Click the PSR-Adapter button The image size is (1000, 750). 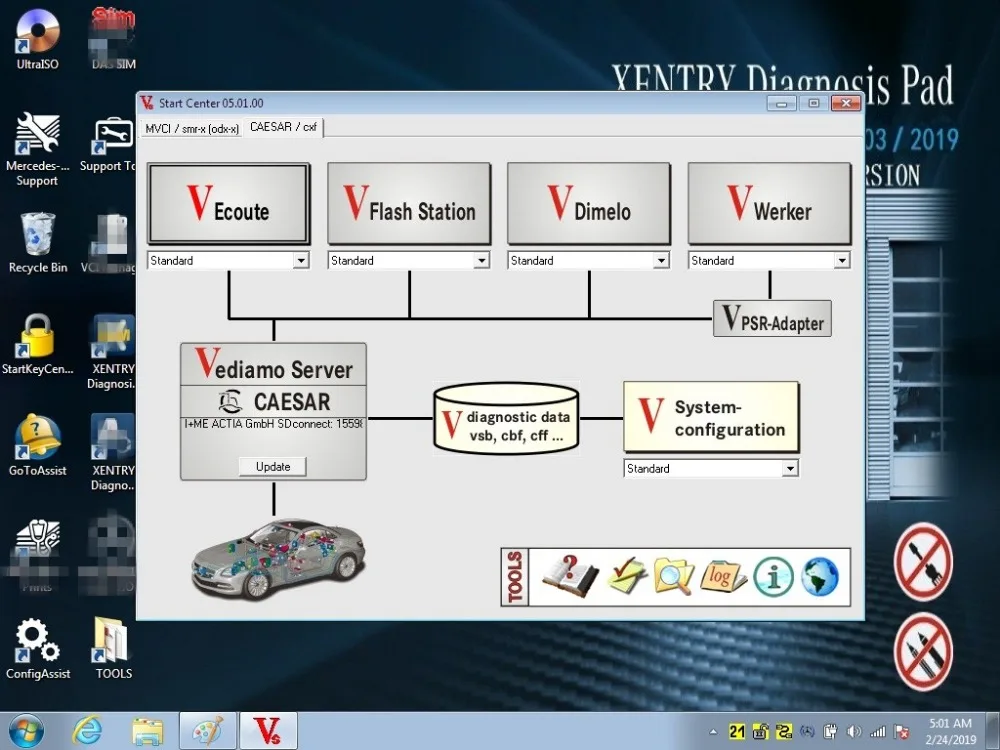click(772, 318)
